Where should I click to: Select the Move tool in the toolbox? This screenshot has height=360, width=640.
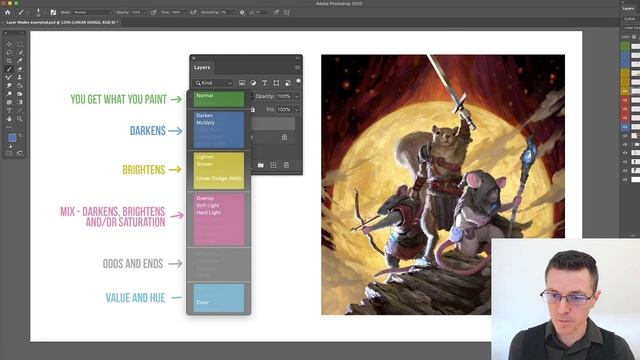(x=9, y=44)
